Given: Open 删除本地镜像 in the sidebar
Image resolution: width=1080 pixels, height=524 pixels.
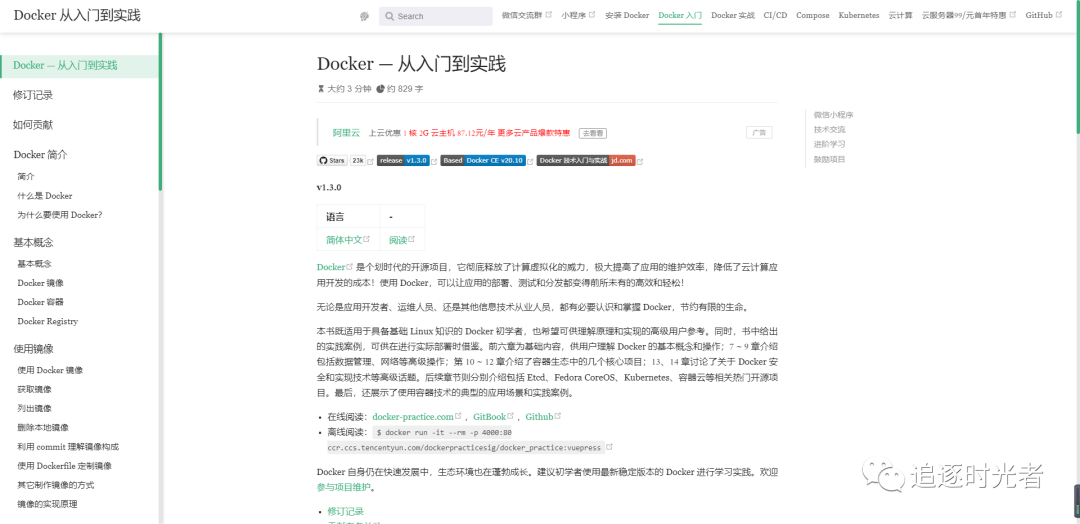Looking at the screenshot, I should click(x=43, y=428).
